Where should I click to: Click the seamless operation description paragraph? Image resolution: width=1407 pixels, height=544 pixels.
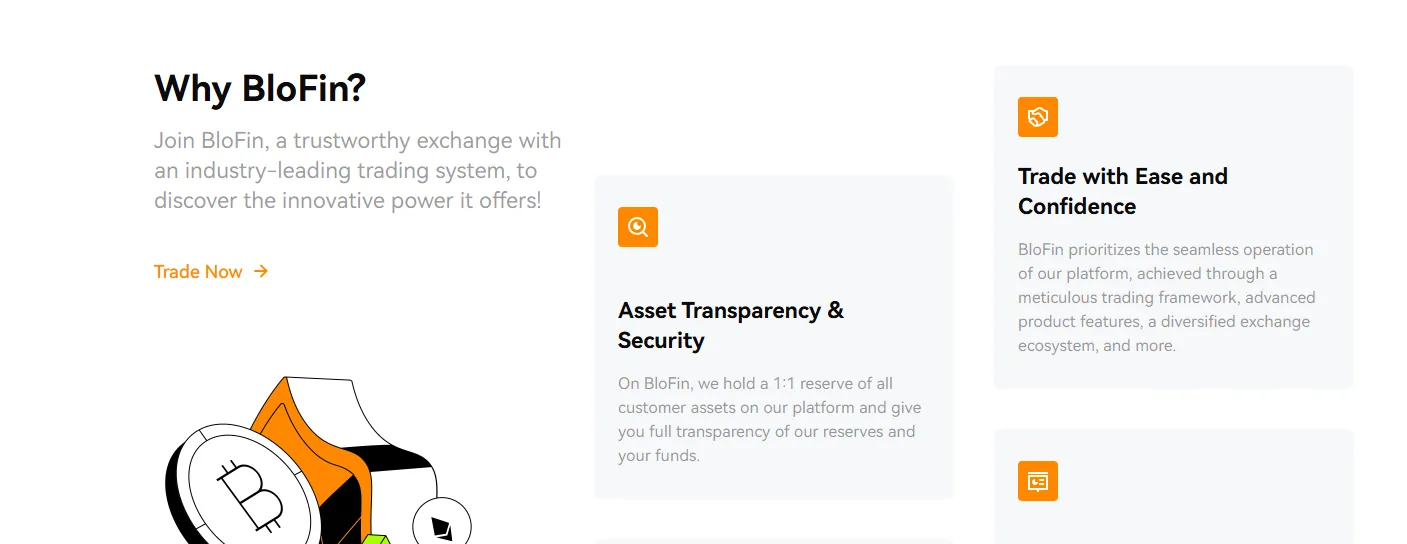(1167, 297)
